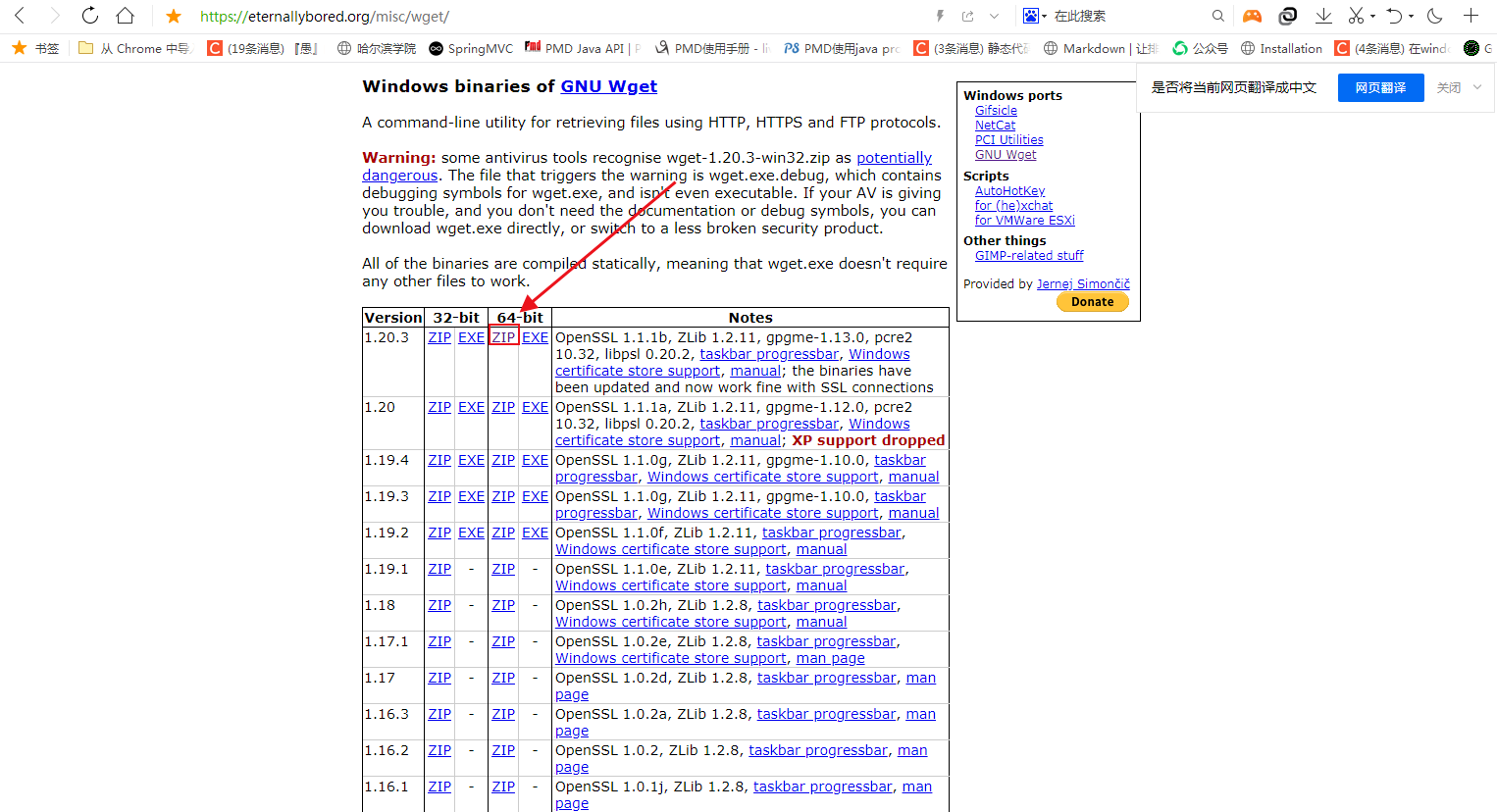Viewport: 1497px width, 812px height.
Task: Open the PCI Utilities link
Action: (1008, 140)
